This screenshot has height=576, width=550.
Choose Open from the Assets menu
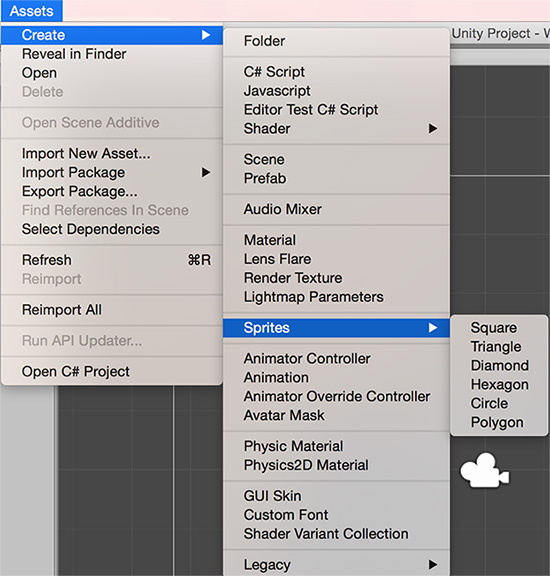(x=112, y=73)
